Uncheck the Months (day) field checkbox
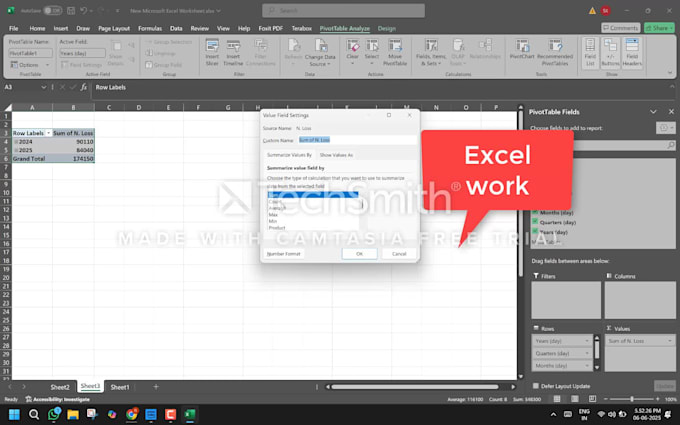 (x=535, y=212)
